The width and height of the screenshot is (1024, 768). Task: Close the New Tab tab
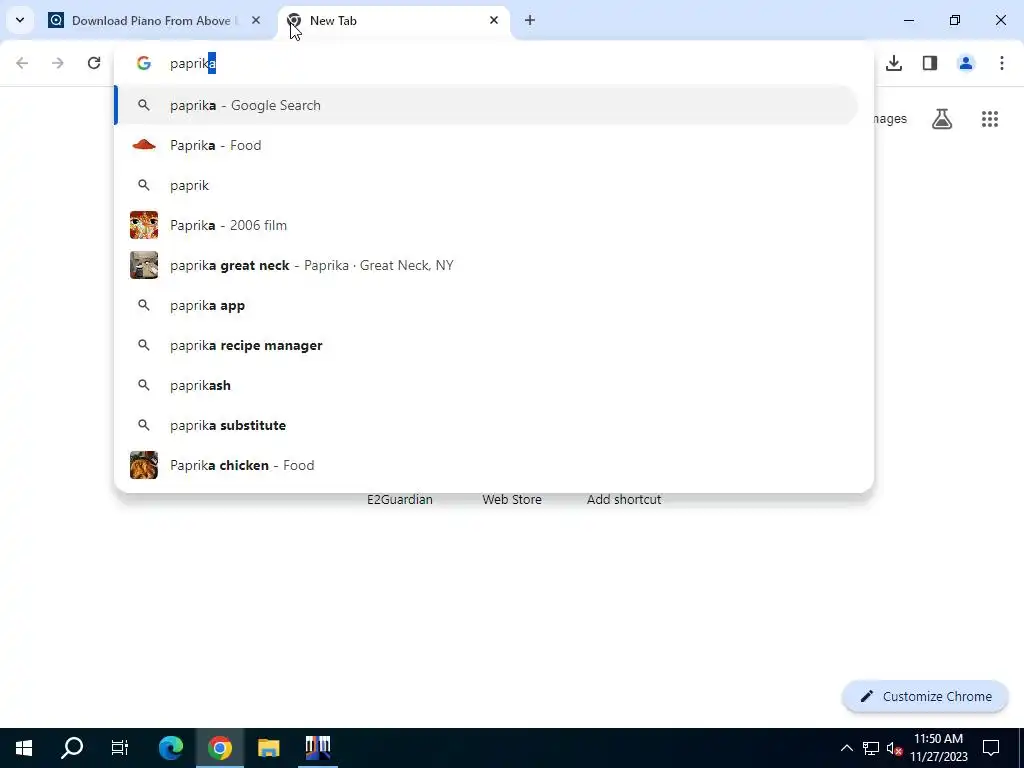(494, 21)
